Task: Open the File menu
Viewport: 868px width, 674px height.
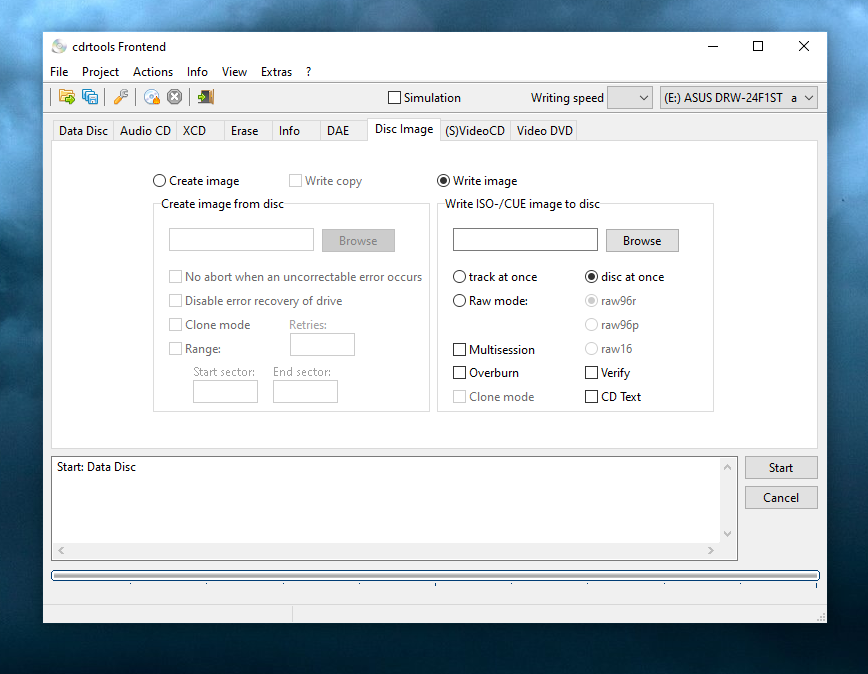Action: pyautogui.click(x=59, y=72)
